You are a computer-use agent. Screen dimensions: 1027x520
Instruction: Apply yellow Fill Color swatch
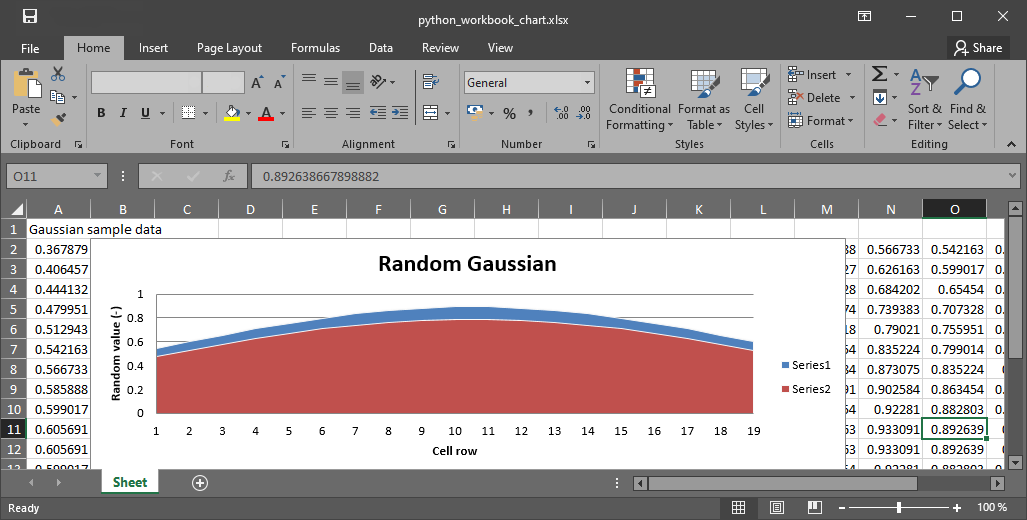click(232, 113)
